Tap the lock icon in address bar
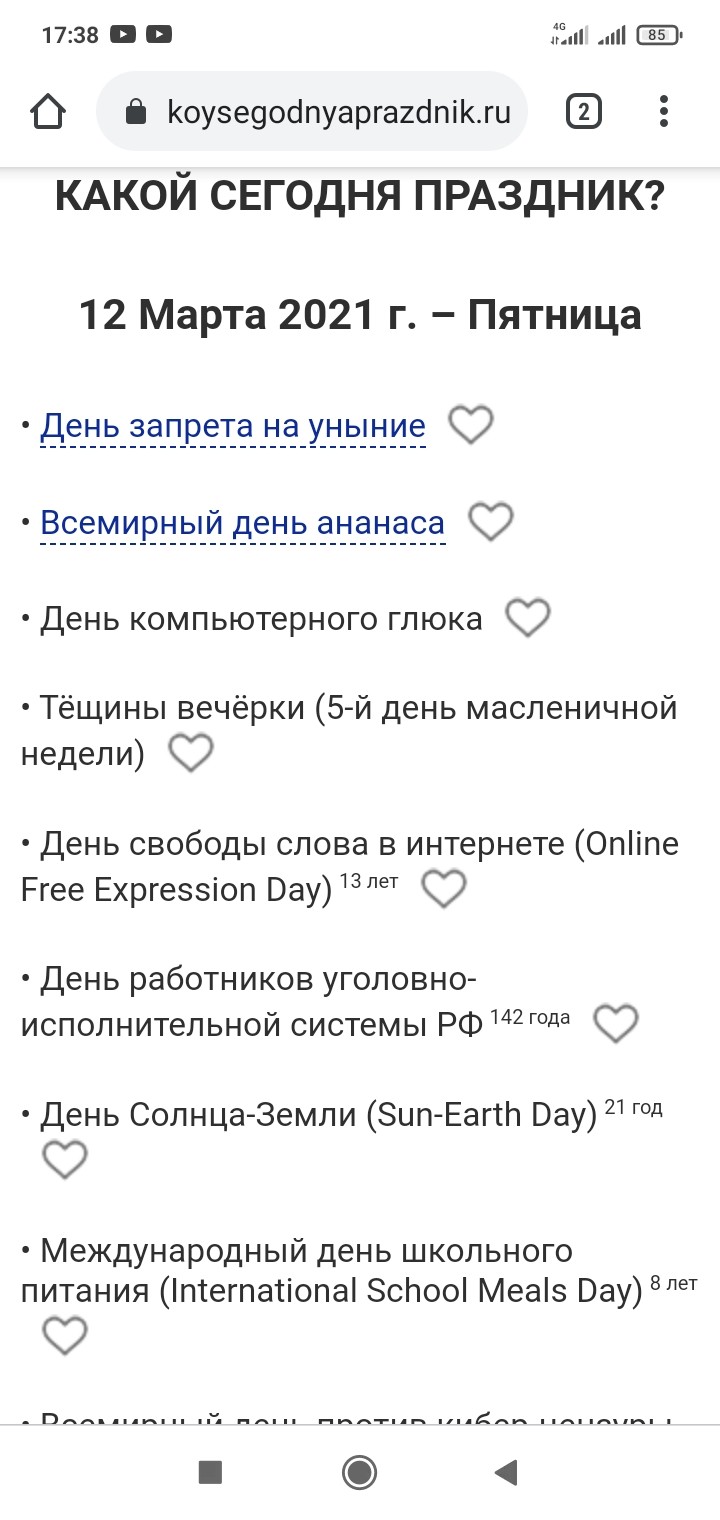This screenshot has height=1520, width=720. point(136,112)
